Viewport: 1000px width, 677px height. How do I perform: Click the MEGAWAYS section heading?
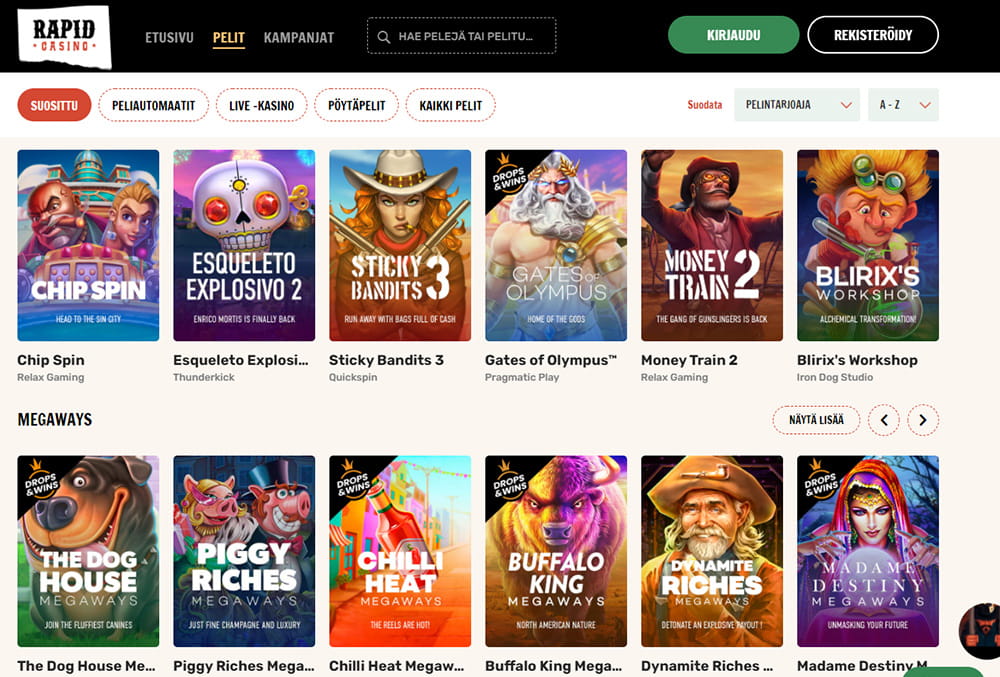[x=55, y=419]
